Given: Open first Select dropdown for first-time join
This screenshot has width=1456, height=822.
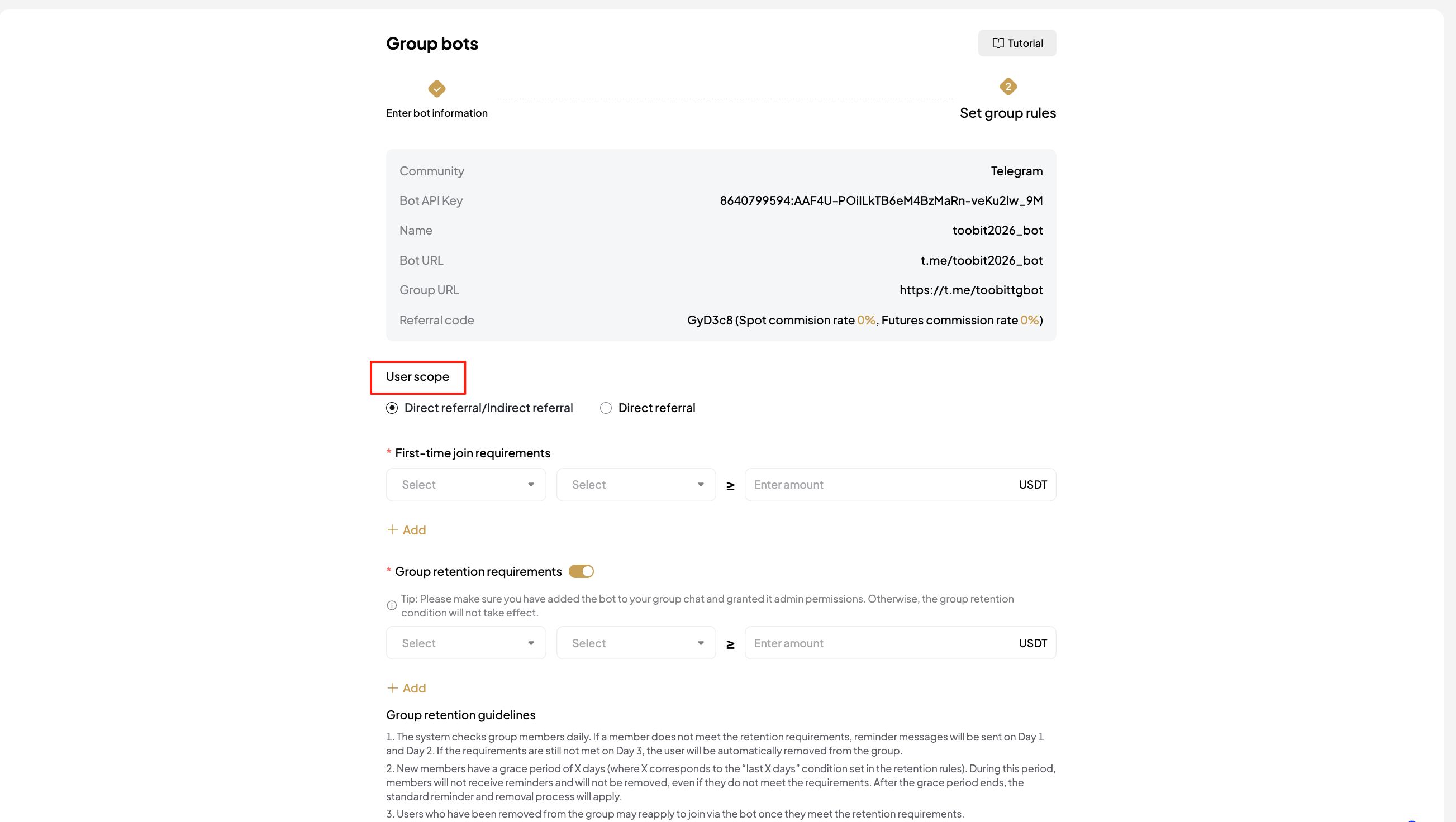Looking at the screenshot, I should click(x=466, y=485).
